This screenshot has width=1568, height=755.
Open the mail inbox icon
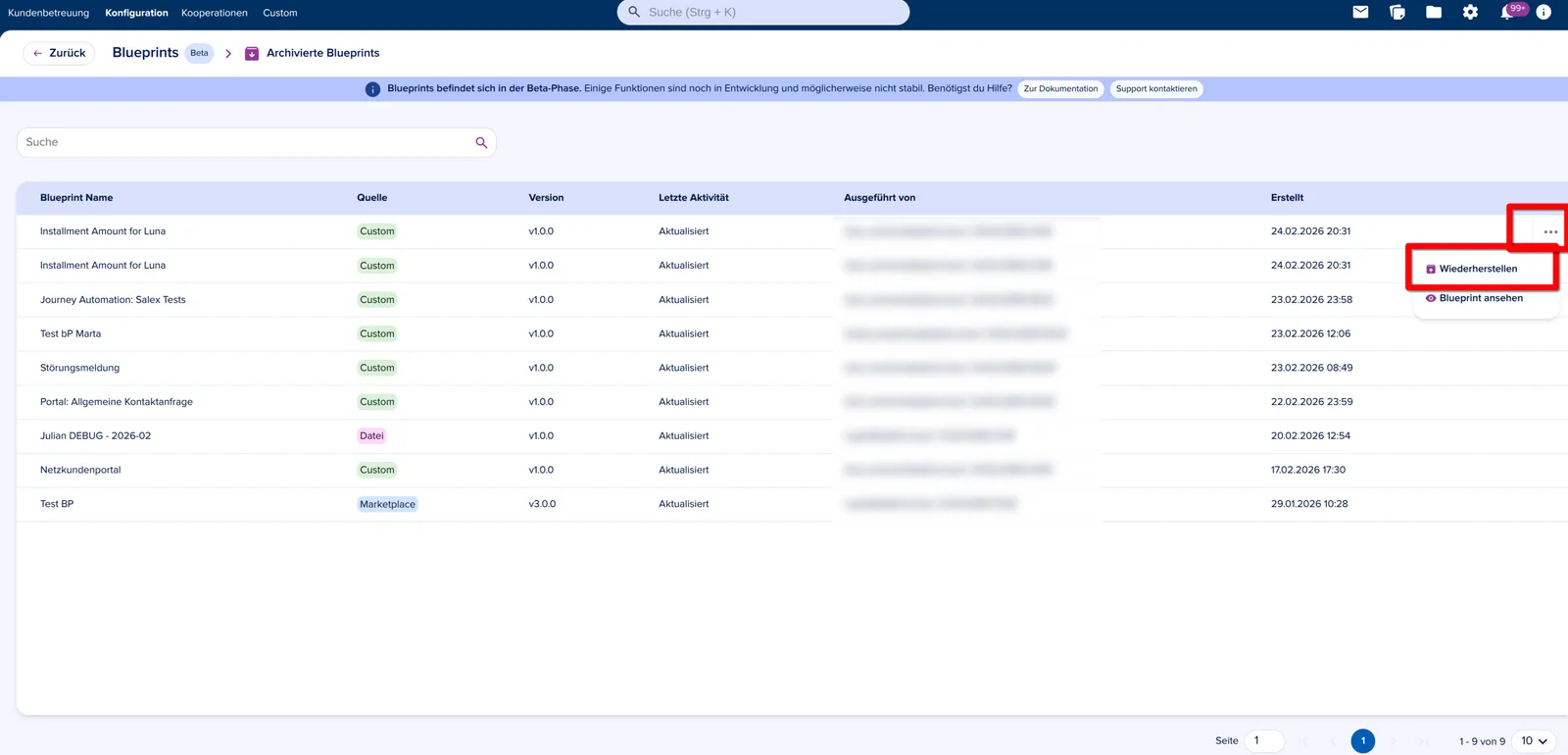click(1360, 12)
